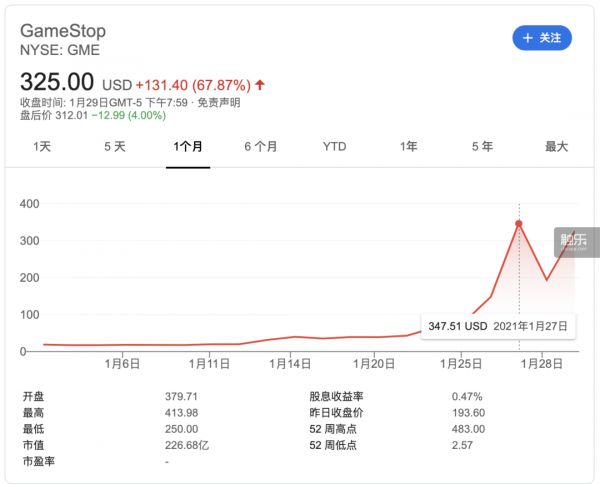Select the 5 天 range tab
This screenshot has width=600, height=485.
point(115,146)
